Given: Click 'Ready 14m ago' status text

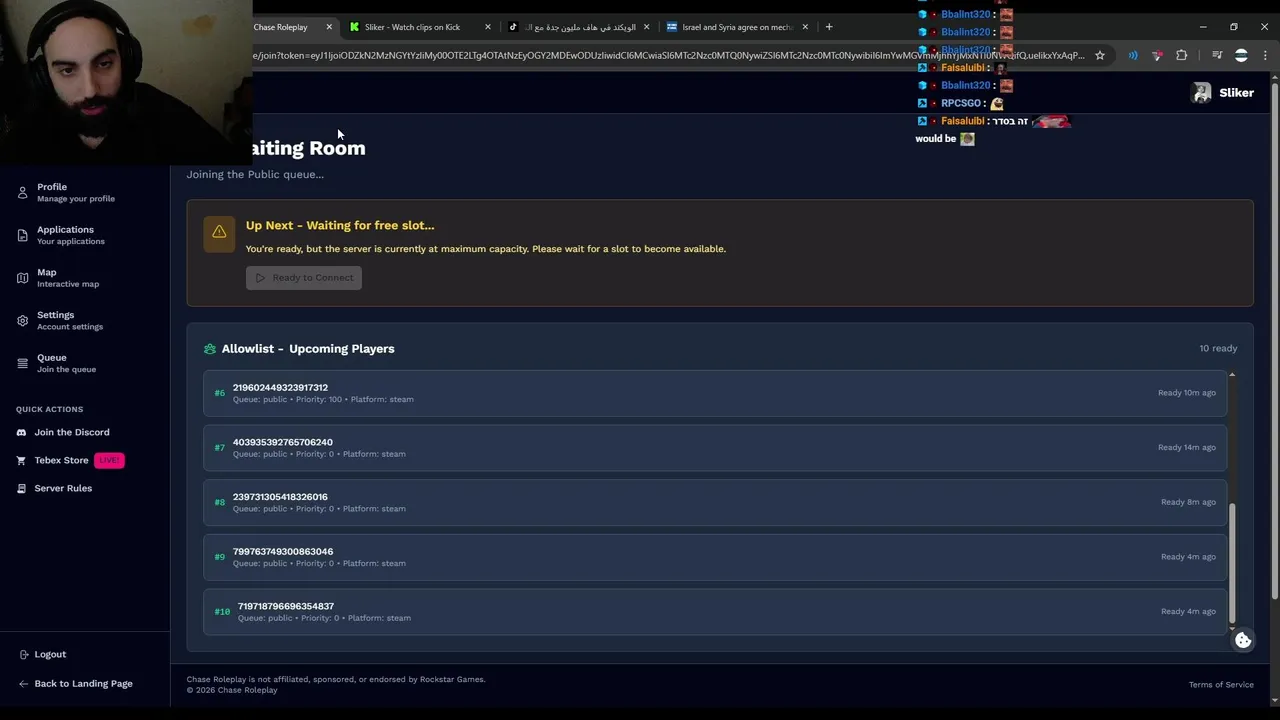Looking at the screenshot, I should point(1187,447).
